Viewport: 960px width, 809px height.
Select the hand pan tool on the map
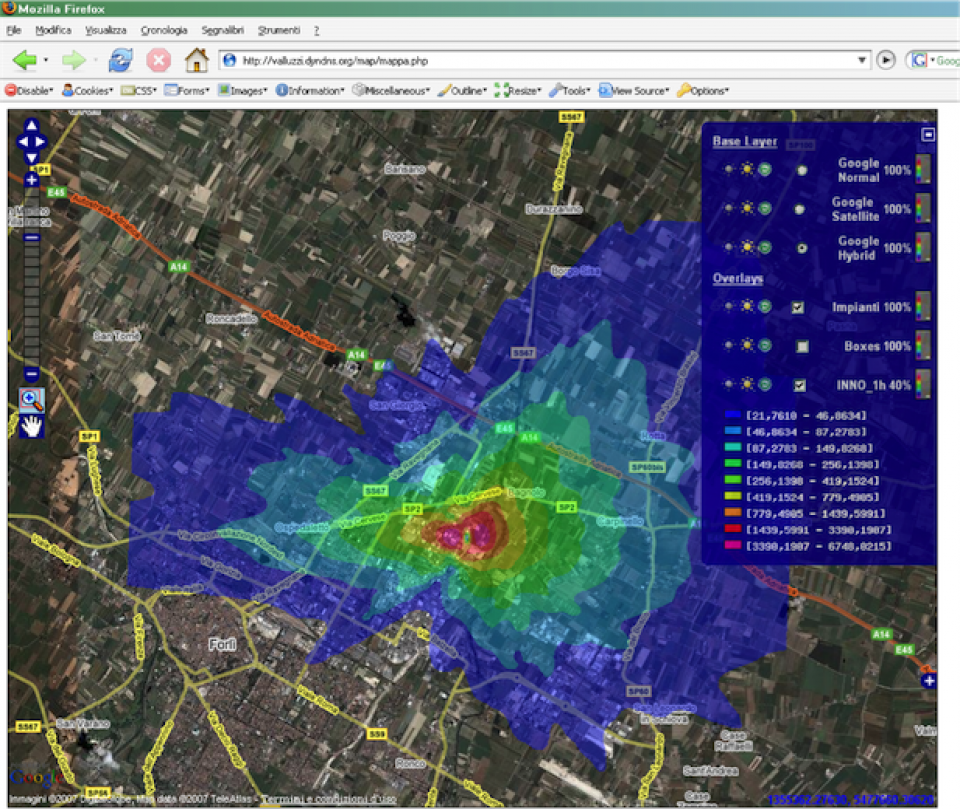click(x=32, y=428)
